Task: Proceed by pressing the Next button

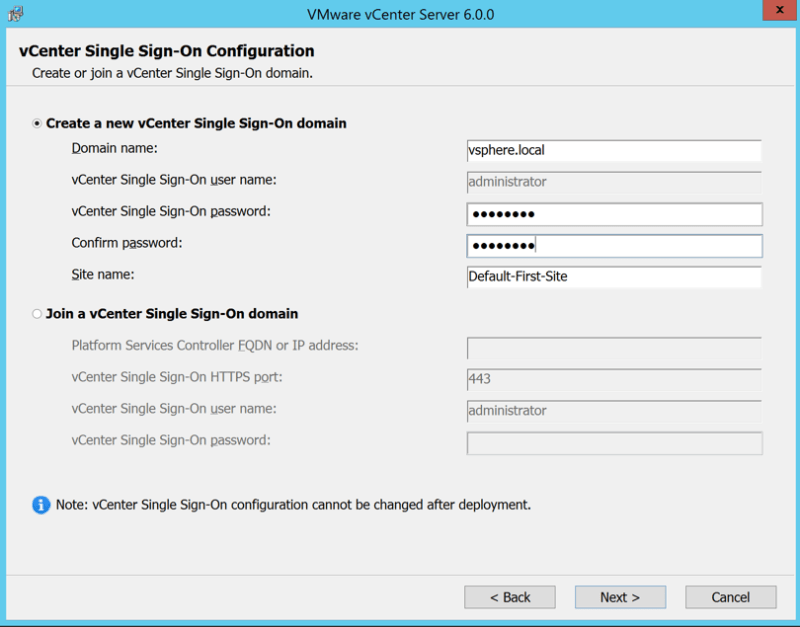Action: tap(620, 597)
